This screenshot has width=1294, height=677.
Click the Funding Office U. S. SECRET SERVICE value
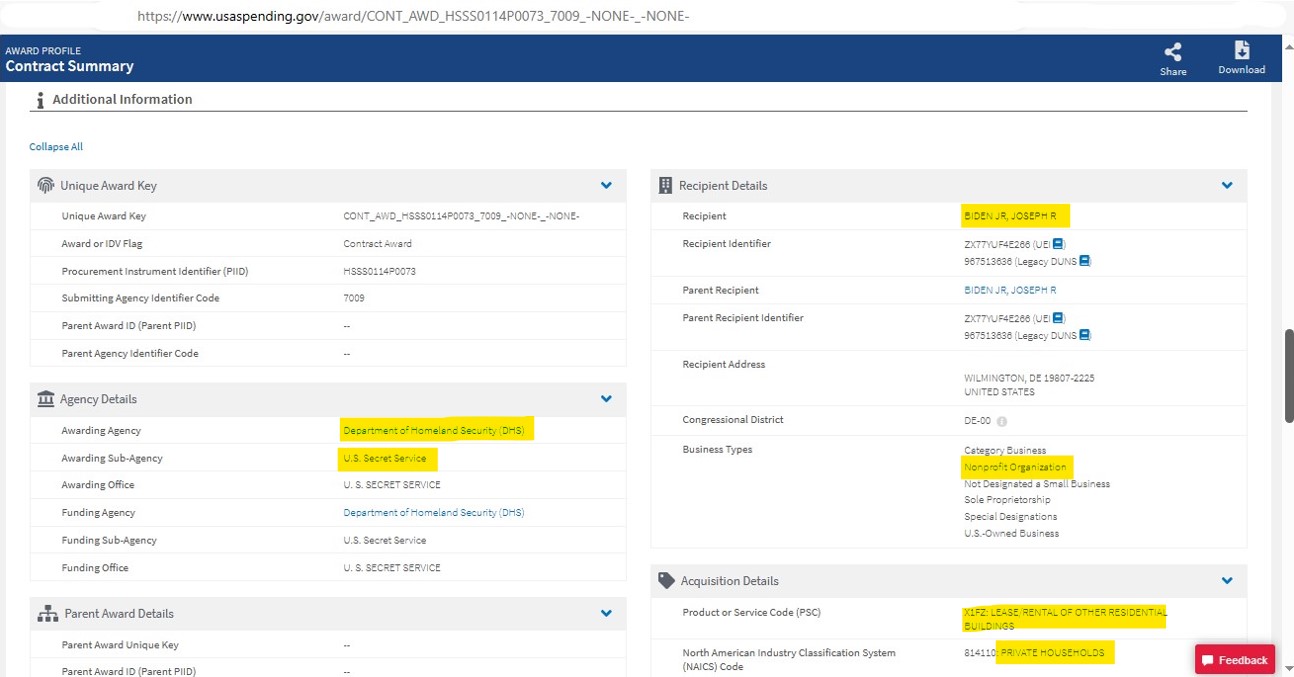coord(392,567)
